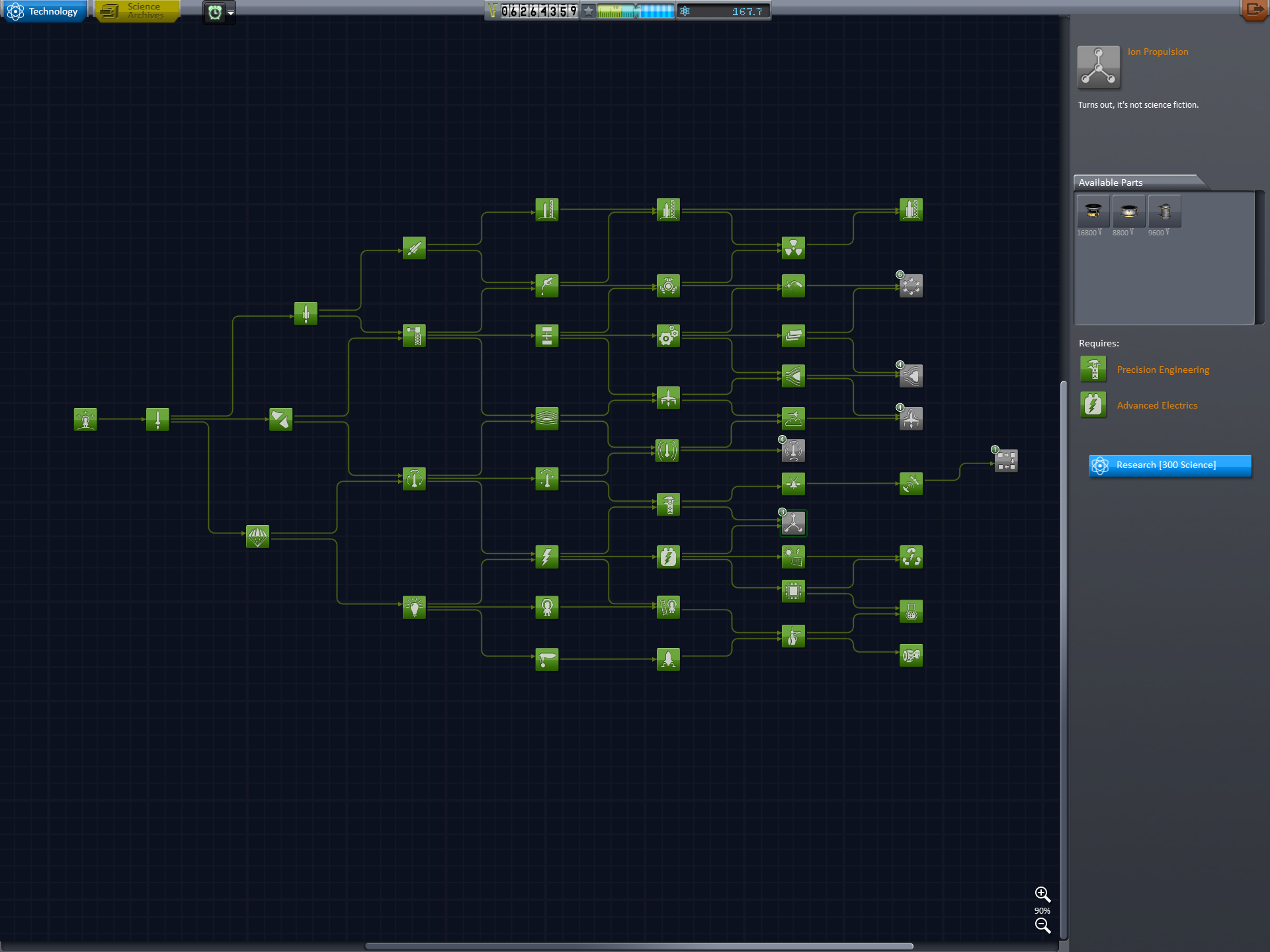This screenshot has width=1270, height=952.
Task: Select the engine-nozzle node at bottom right
Action: coord(911,655)
